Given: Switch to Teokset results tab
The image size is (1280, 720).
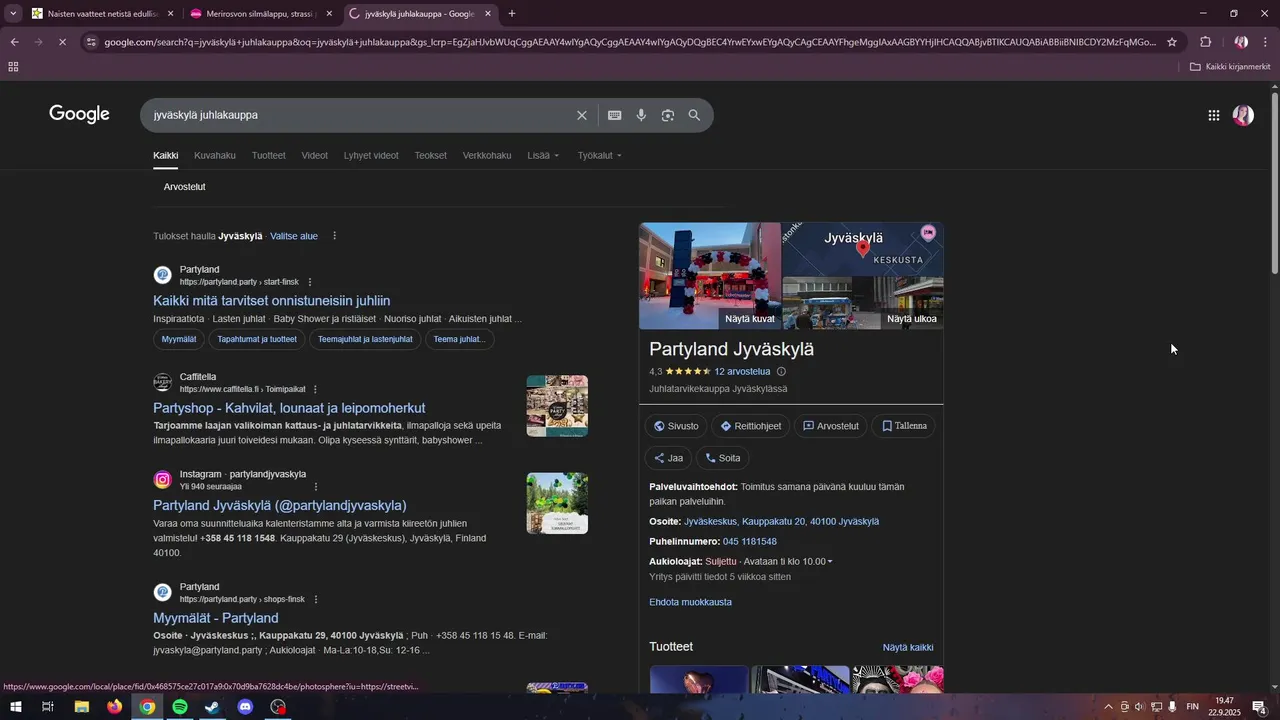Looking at the screenshot, I should (x=431, y=155).
